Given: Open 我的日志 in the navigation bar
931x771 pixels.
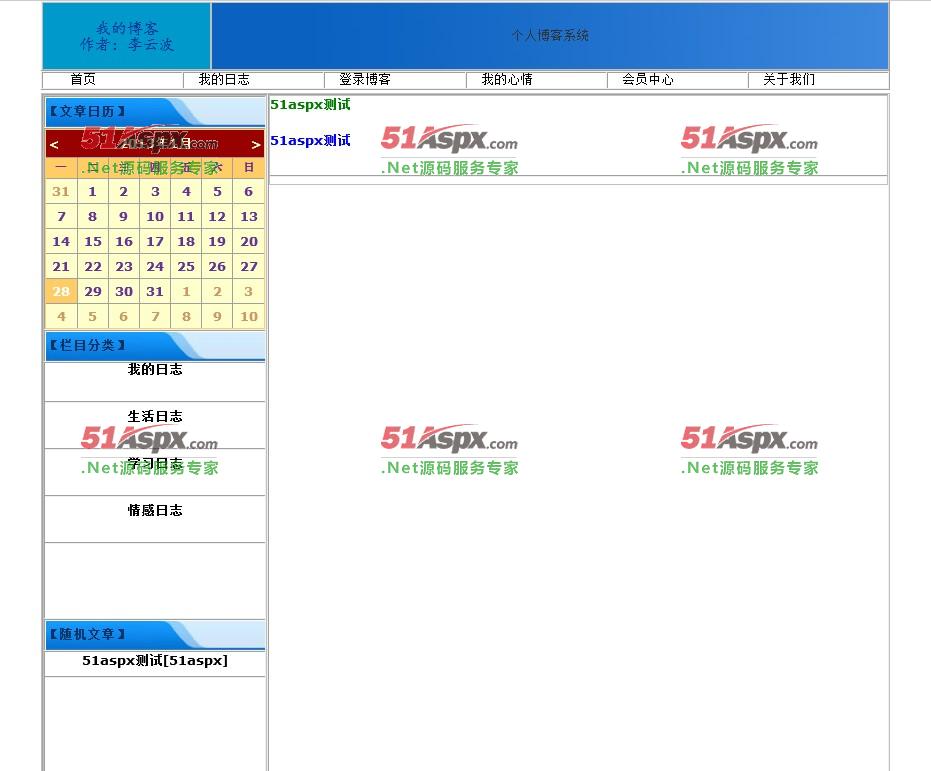Looking at the screenshot, I should (x=224, y=80).
